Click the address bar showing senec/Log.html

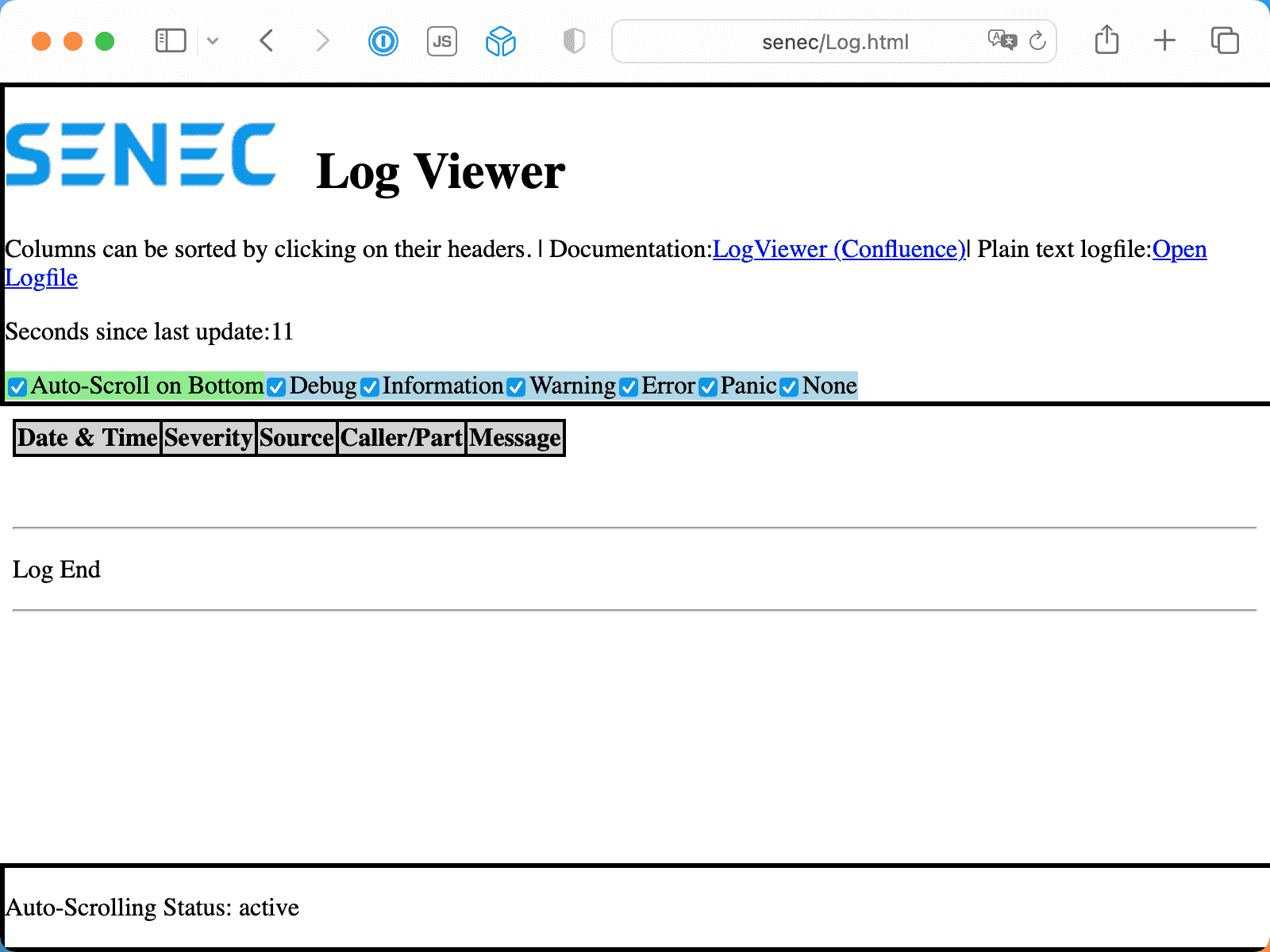click(833, 41)
